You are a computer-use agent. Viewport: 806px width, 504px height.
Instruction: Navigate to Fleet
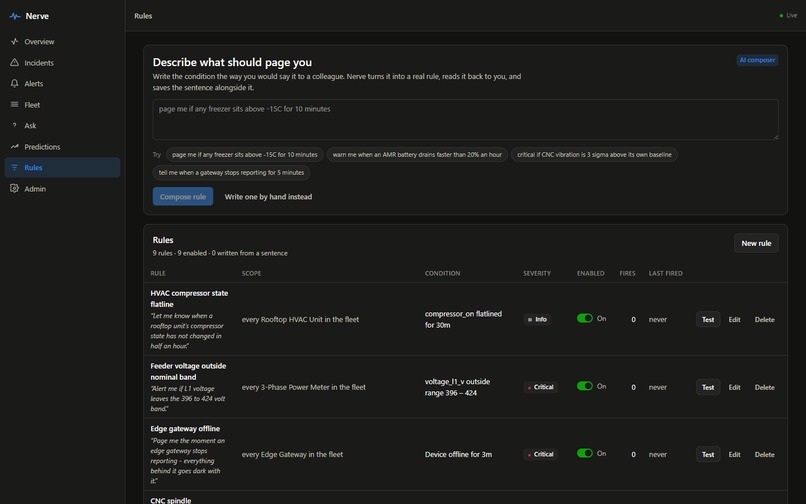pos(62,105)
